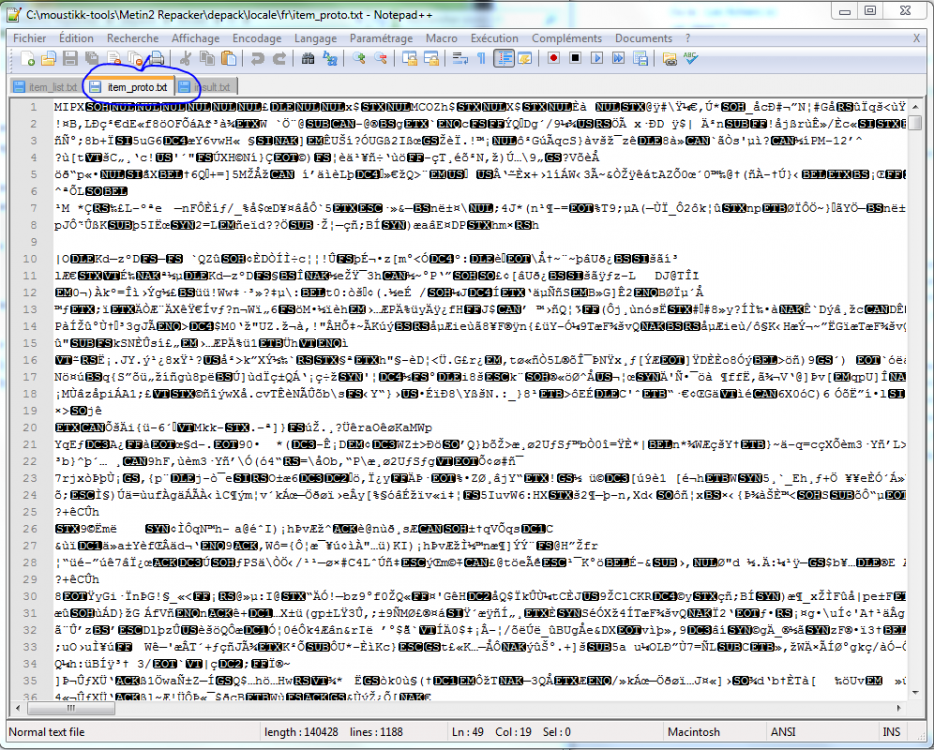934x750 pixels.
Task: Toggle the word wrap toolbar button
Action: 460,58
